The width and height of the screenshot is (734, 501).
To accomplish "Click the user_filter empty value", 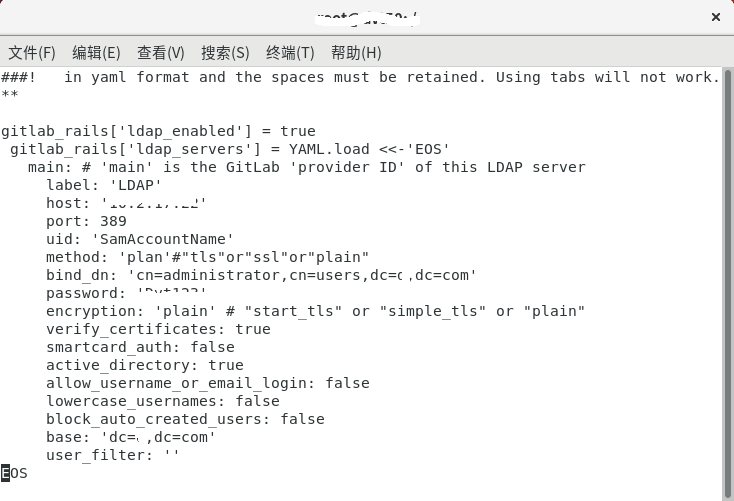I will point(172,454).
